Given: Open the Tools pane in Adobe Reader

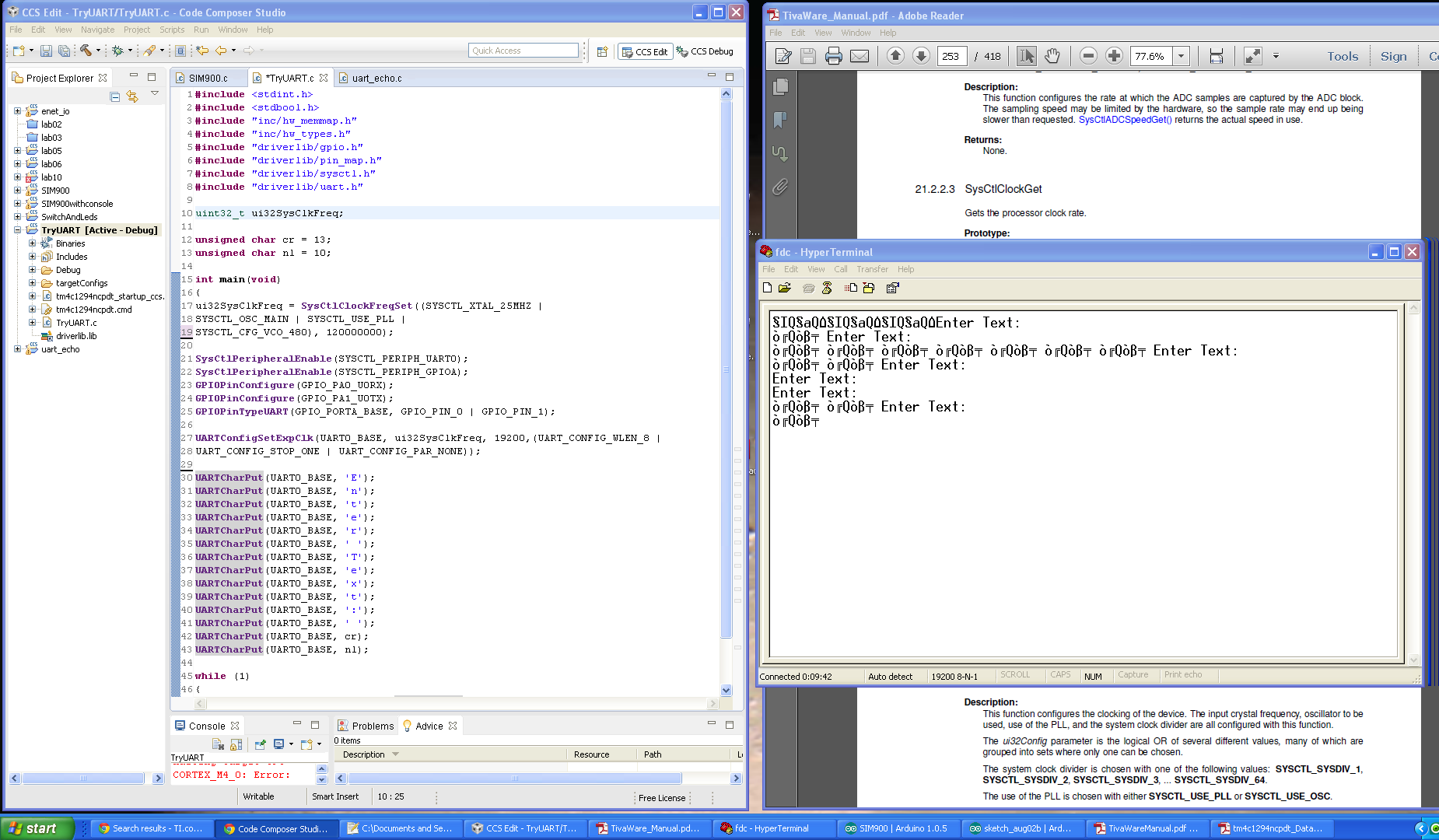Looking at the screenshot, I should (x=1342, y=56).
